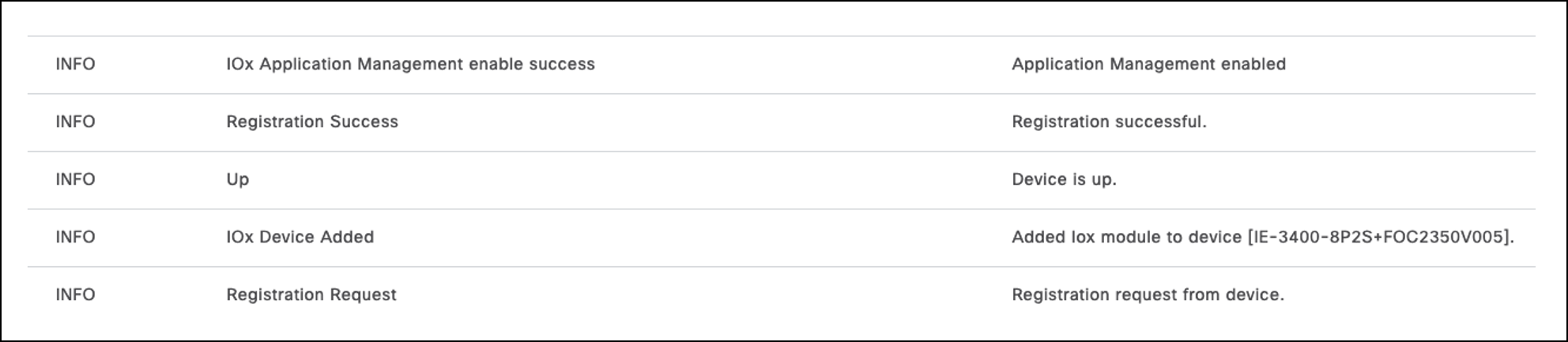This screenshot has width=1568, height=342.
Task: Click INFO severity for Application Management row
Action: pos(75,64)
